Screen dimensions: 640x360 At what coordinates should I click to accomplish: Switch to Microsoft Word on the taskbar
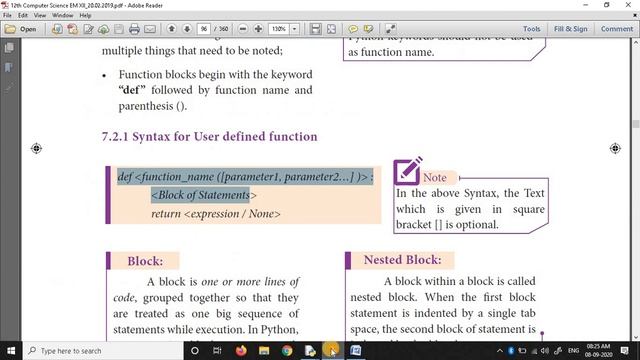click(356, 351)
